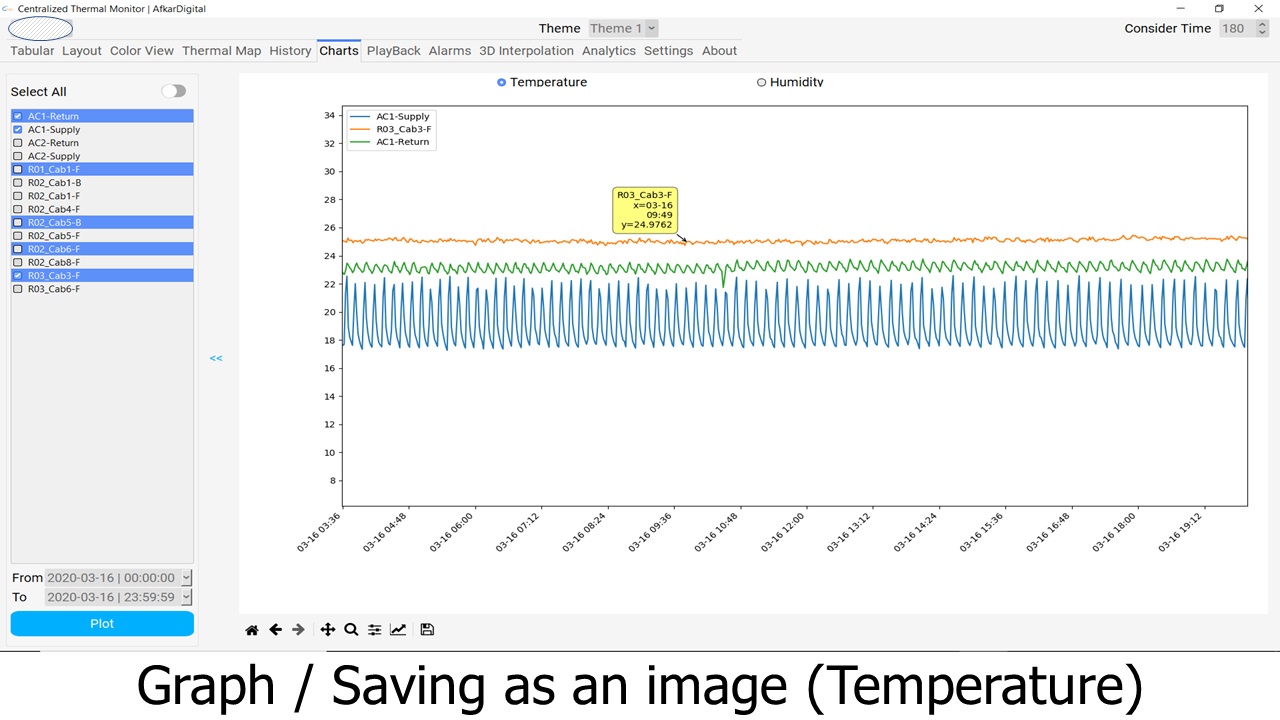Select the Humidity radio button
This screenshot has width=1280, height=720.
click(x=762, y=82)
